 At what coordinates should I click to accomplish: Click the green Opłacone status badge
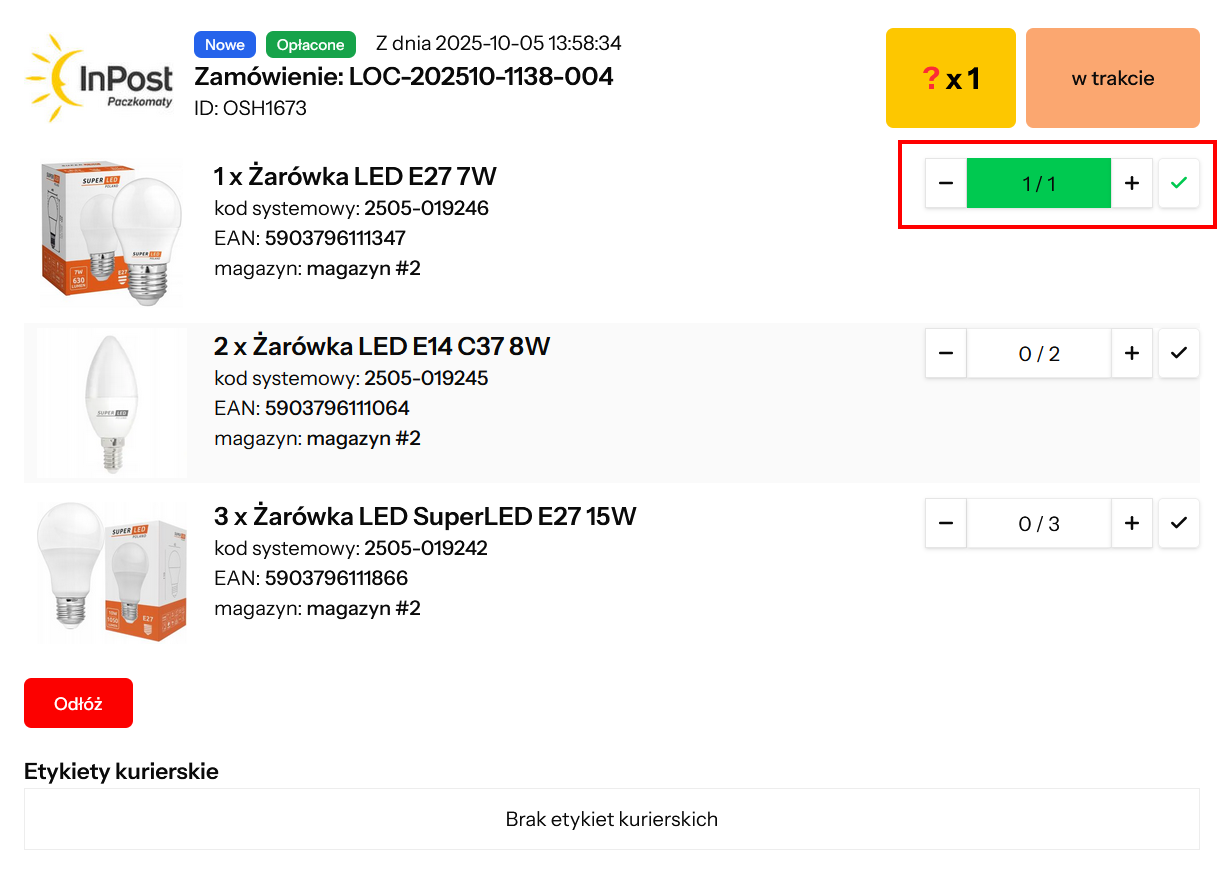click(x=310, y=45)
